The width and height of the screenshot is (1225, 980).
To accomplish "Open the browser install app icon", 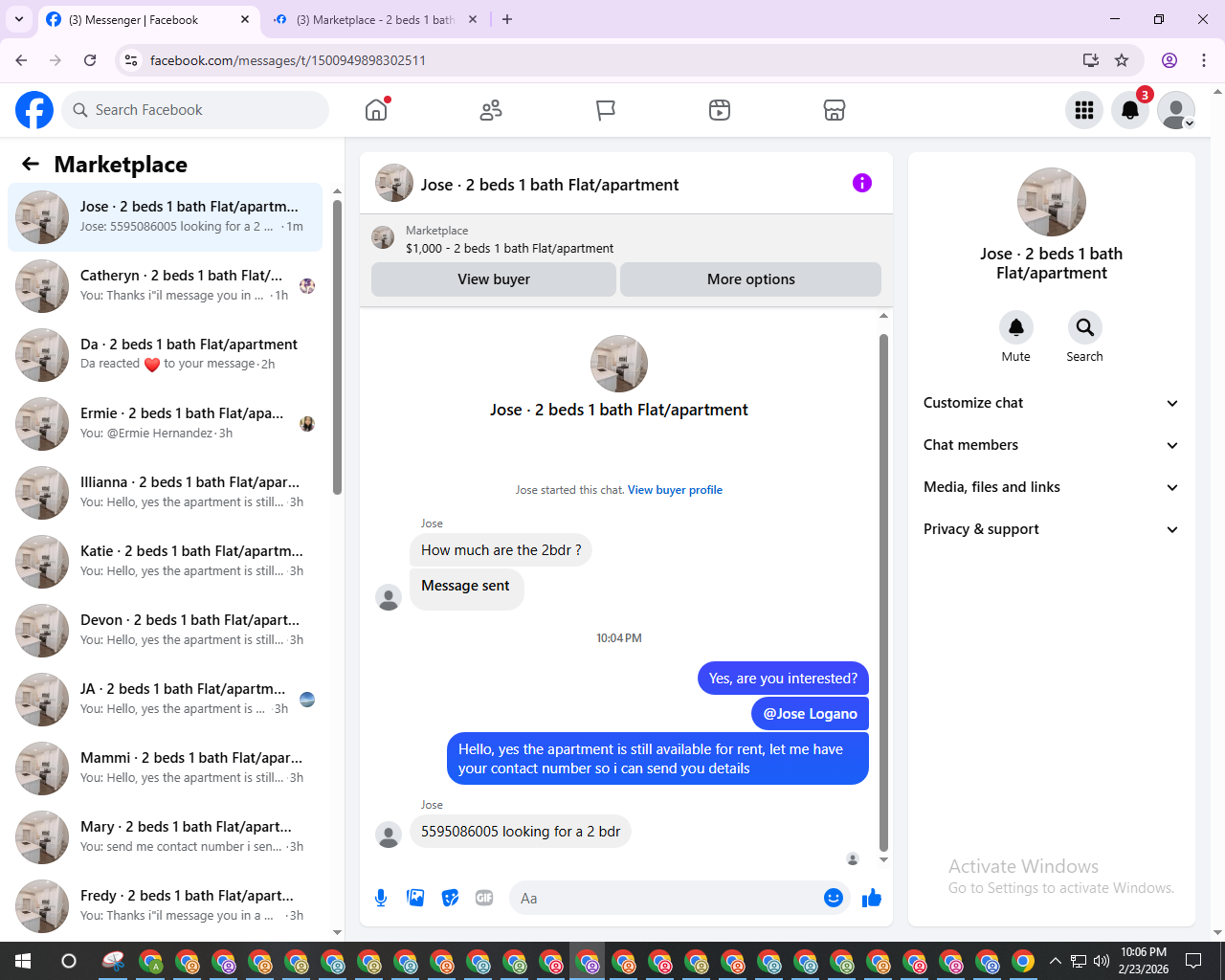I will (1091, 60).
